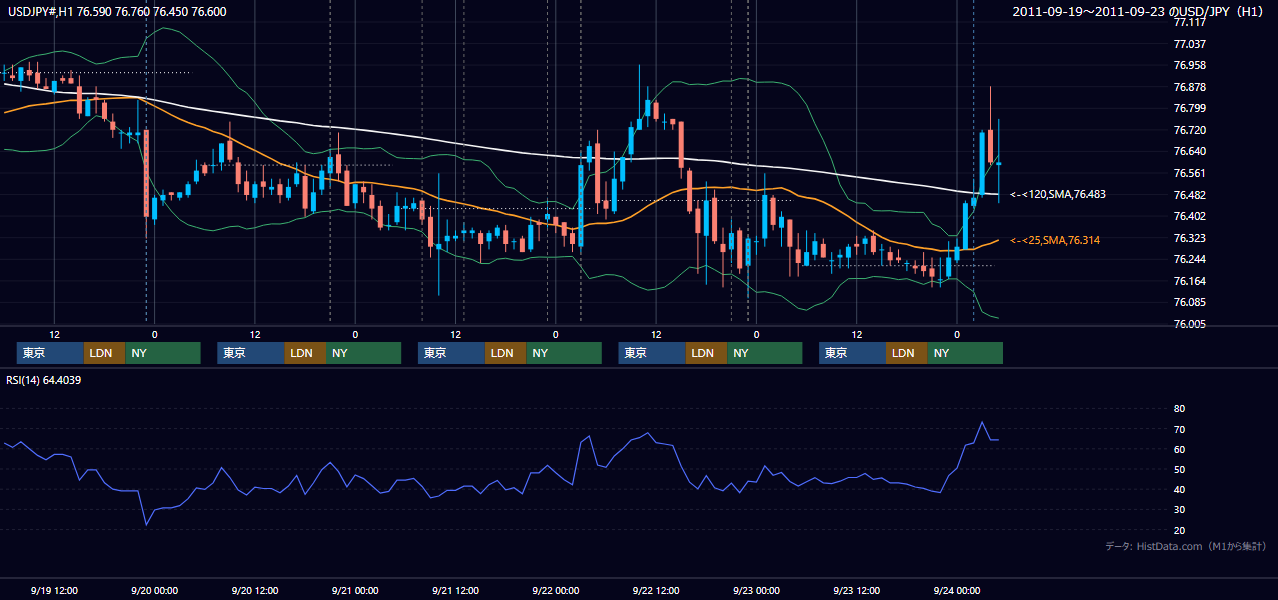Click the NY session block for 9/19
Viewport: 1278px width, 600px height.
click(x=163, y=353)
